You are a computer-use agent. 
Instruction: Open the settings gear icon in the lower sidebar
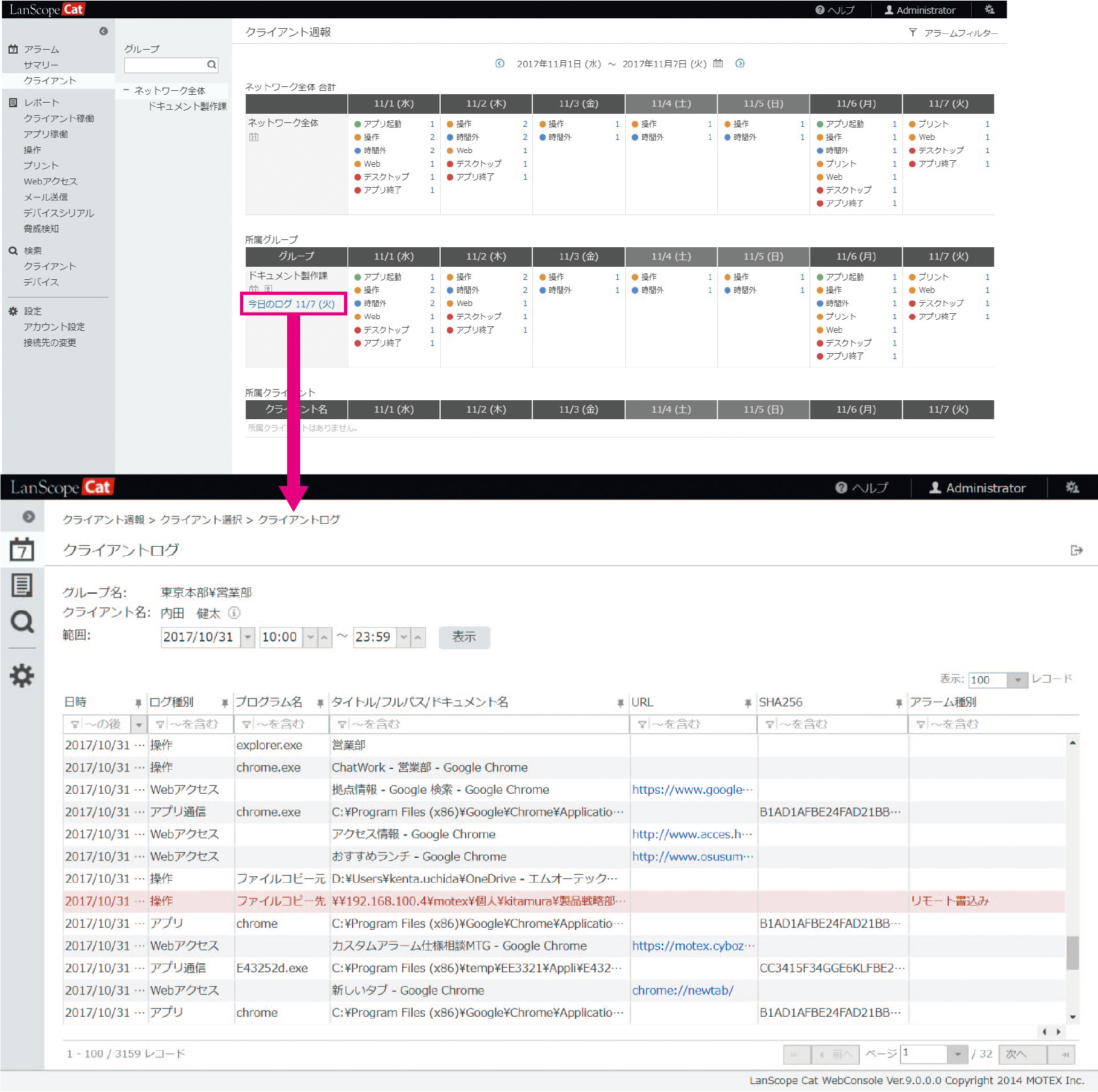click(22, 675)
